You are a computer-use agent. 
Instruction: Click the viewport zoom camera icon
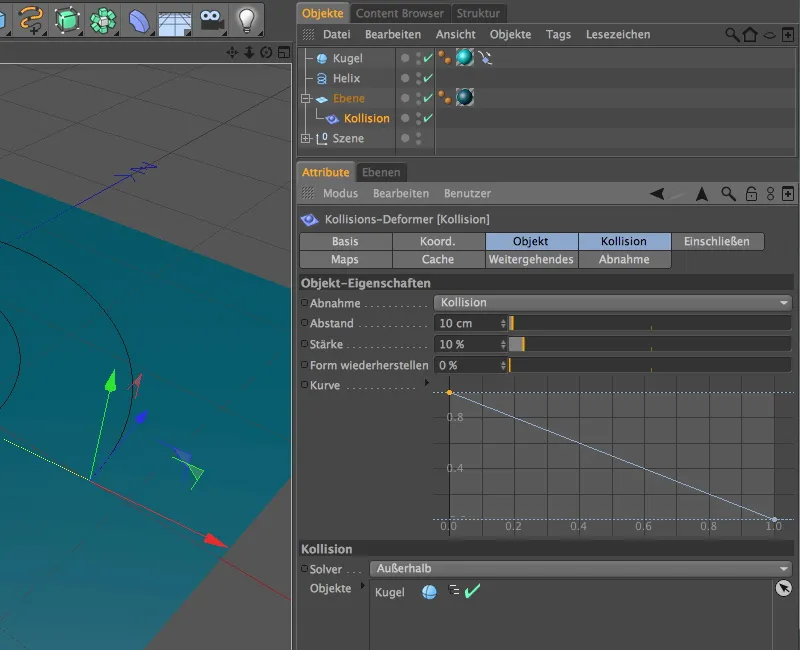pyautogui.click(x=249, y=52)
